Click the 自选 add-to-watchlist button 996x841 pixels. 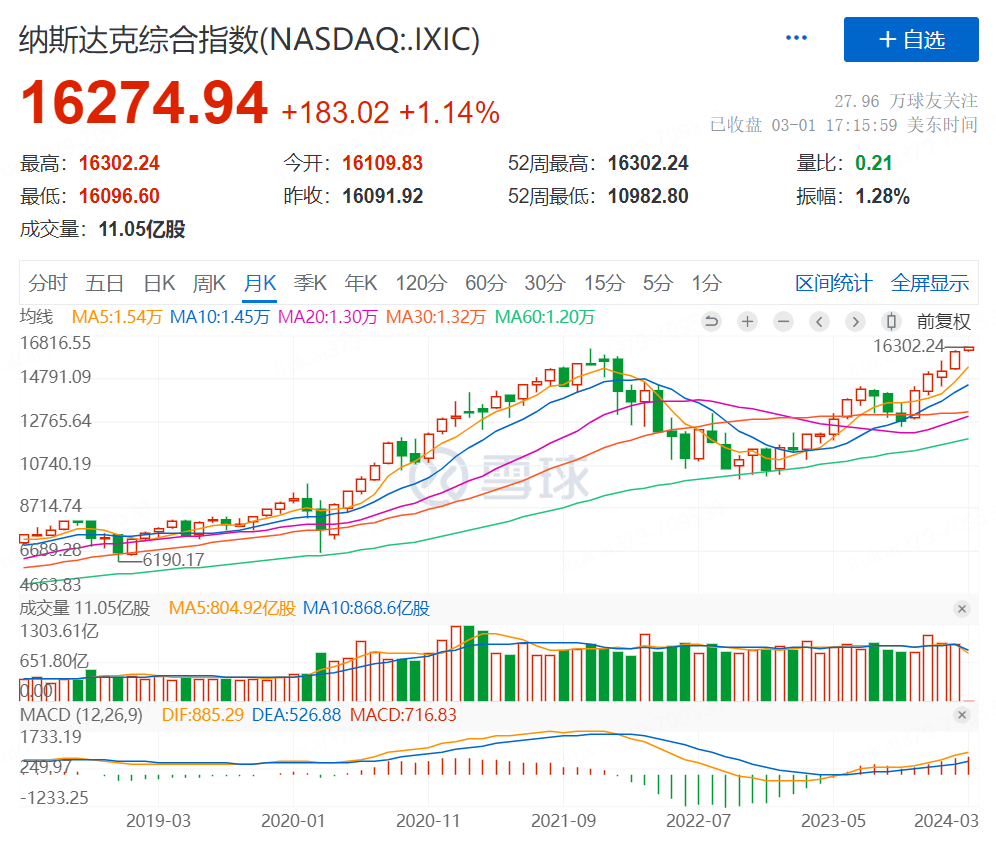pos(911,40)
